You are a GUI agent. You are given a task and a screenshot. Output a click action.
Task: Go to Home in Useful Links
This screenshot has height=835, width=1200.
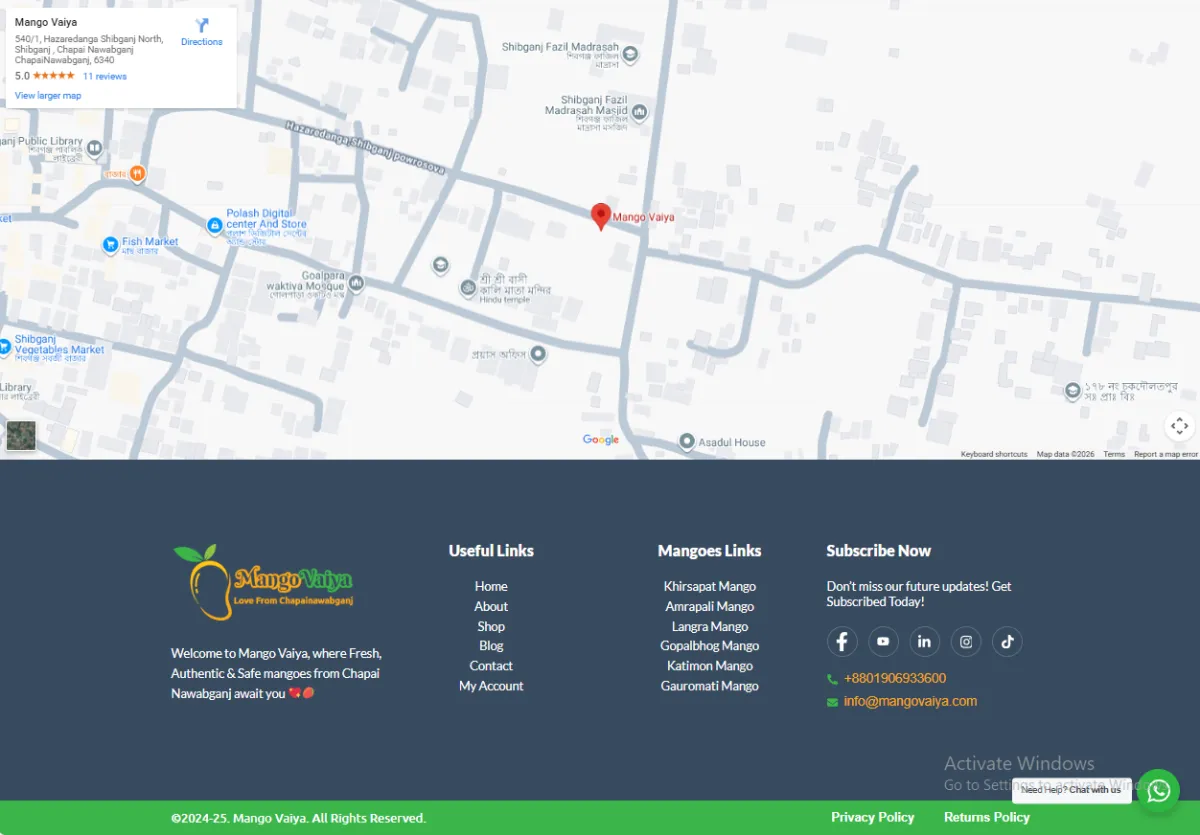(x=491, y=586)
